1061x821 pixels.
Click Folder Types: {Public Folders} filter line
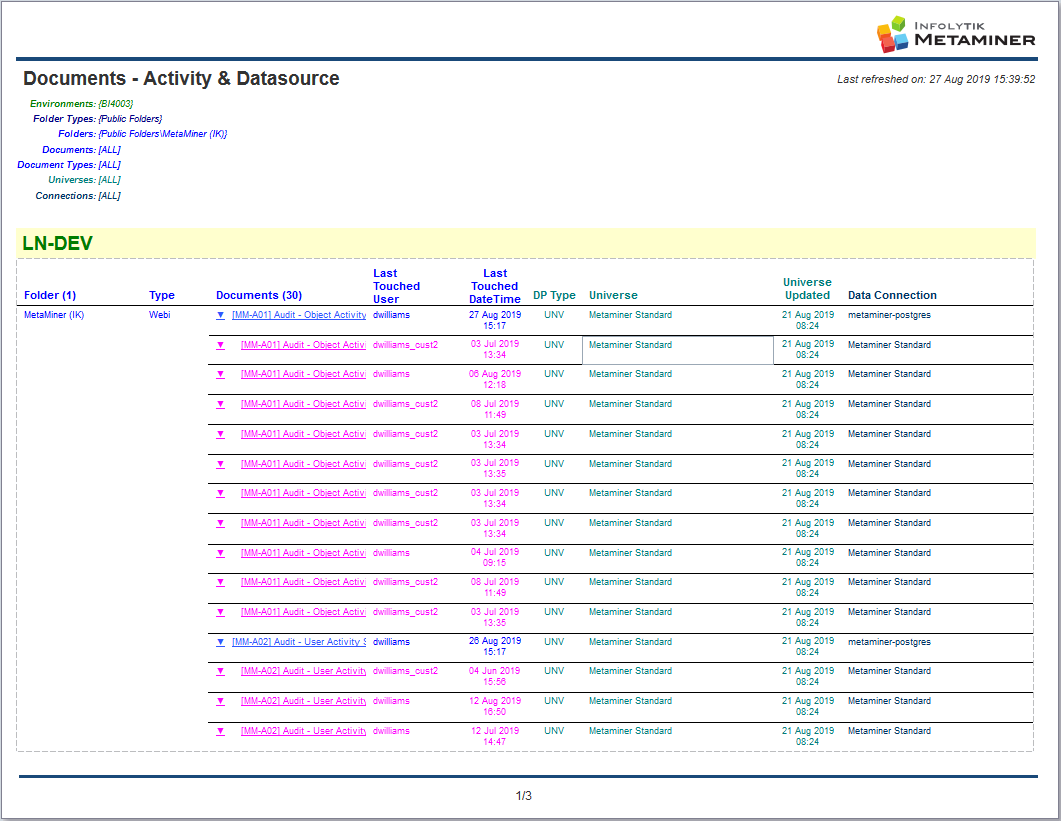coord(97,118)
